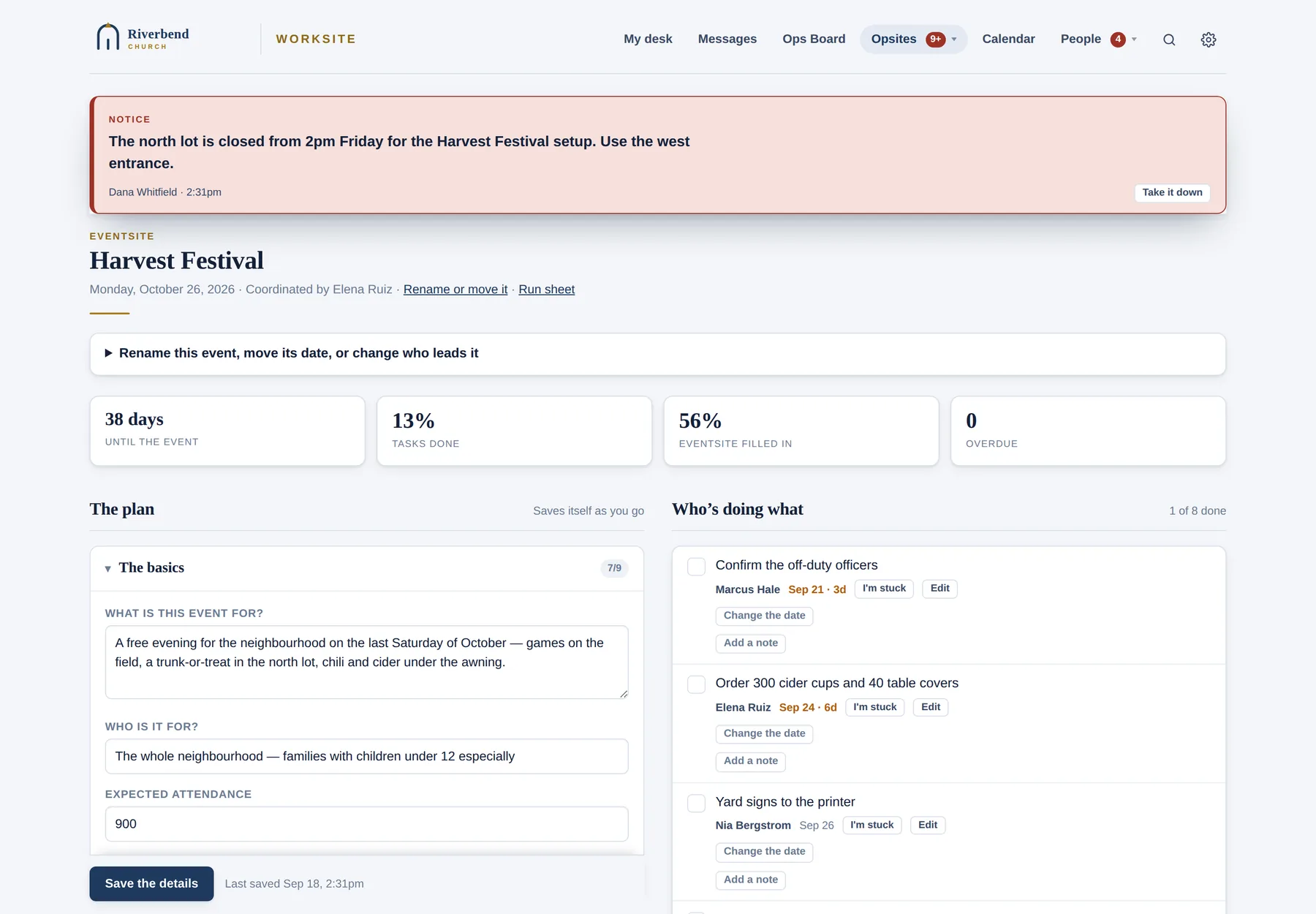
Task: Tick the checkbox for Confirm the off-duty officers
Action: coord(696,567)
